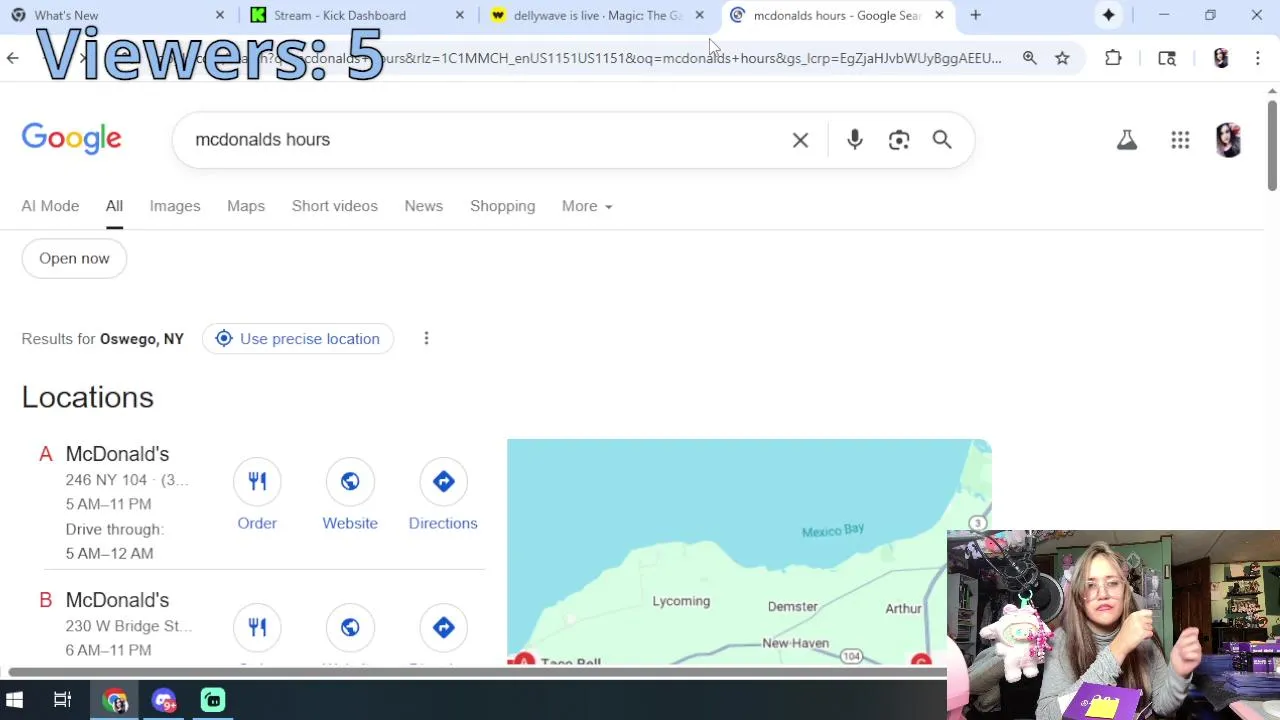Close the What's New tab

(220, 15)
